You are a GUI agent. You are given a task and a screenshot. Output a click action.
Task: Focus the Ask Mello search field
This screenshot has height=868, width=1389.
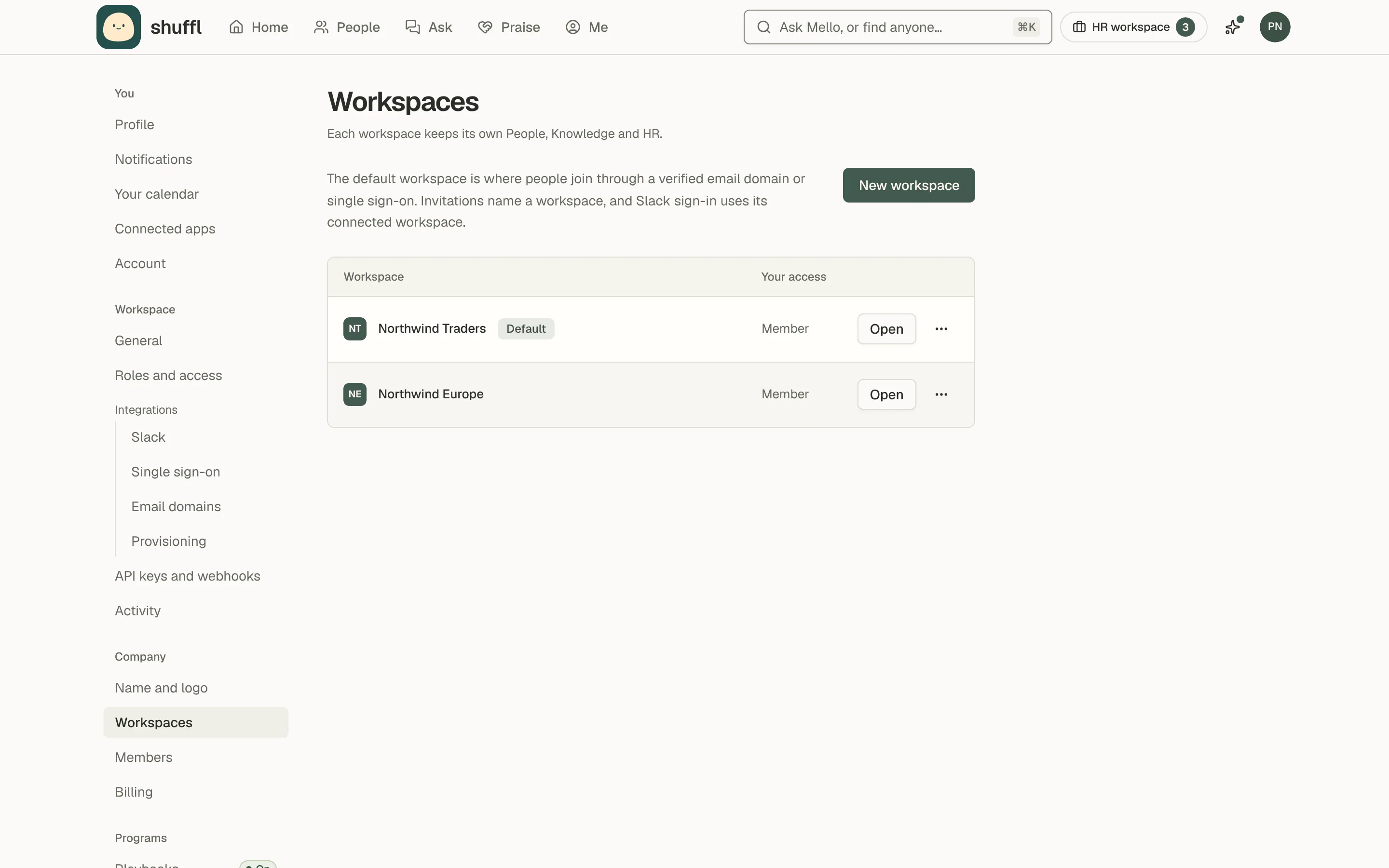pyautogui.click(x=897, y=27)
